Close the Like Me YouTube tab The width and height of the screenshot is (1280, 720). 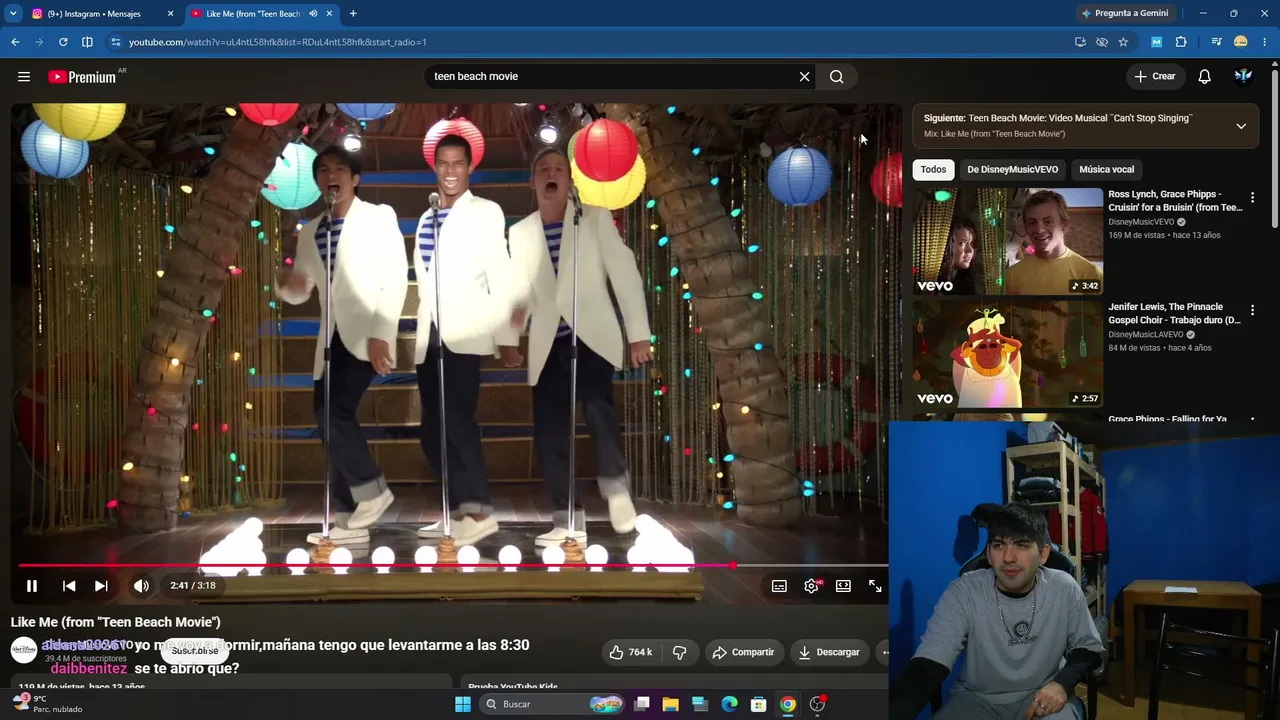pos(329,14)
